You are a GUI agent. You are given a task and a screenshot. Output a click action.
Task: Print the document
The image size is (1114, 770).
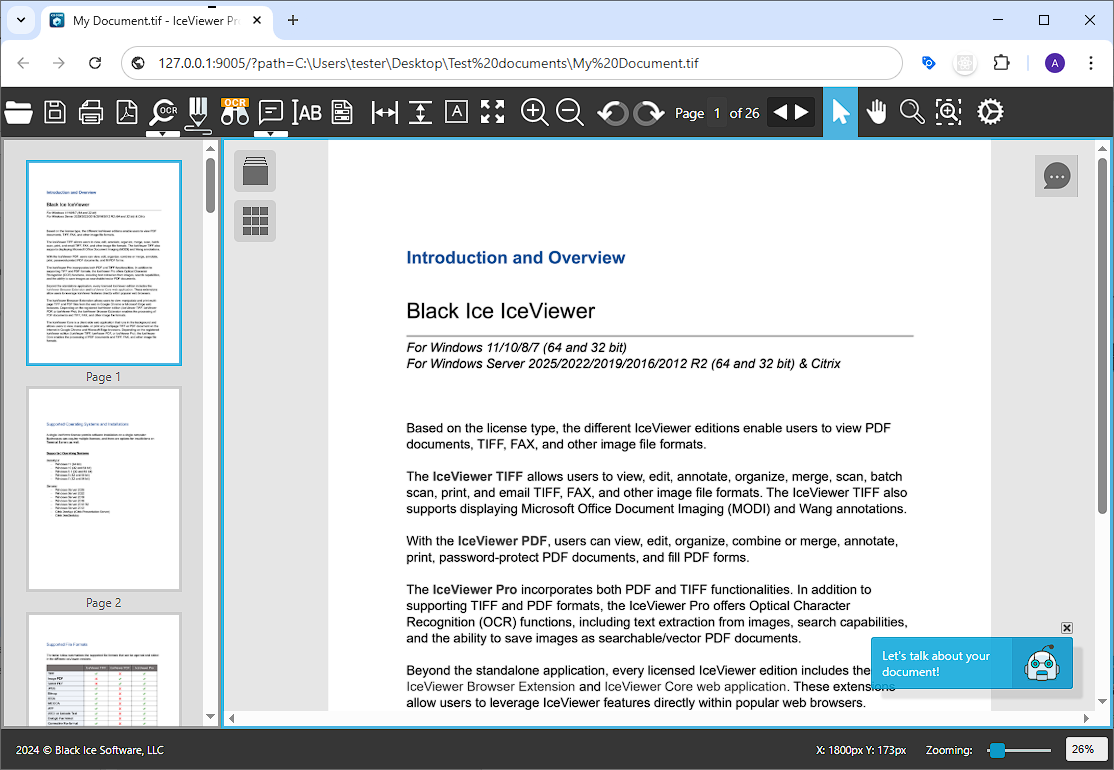point(91,112)
